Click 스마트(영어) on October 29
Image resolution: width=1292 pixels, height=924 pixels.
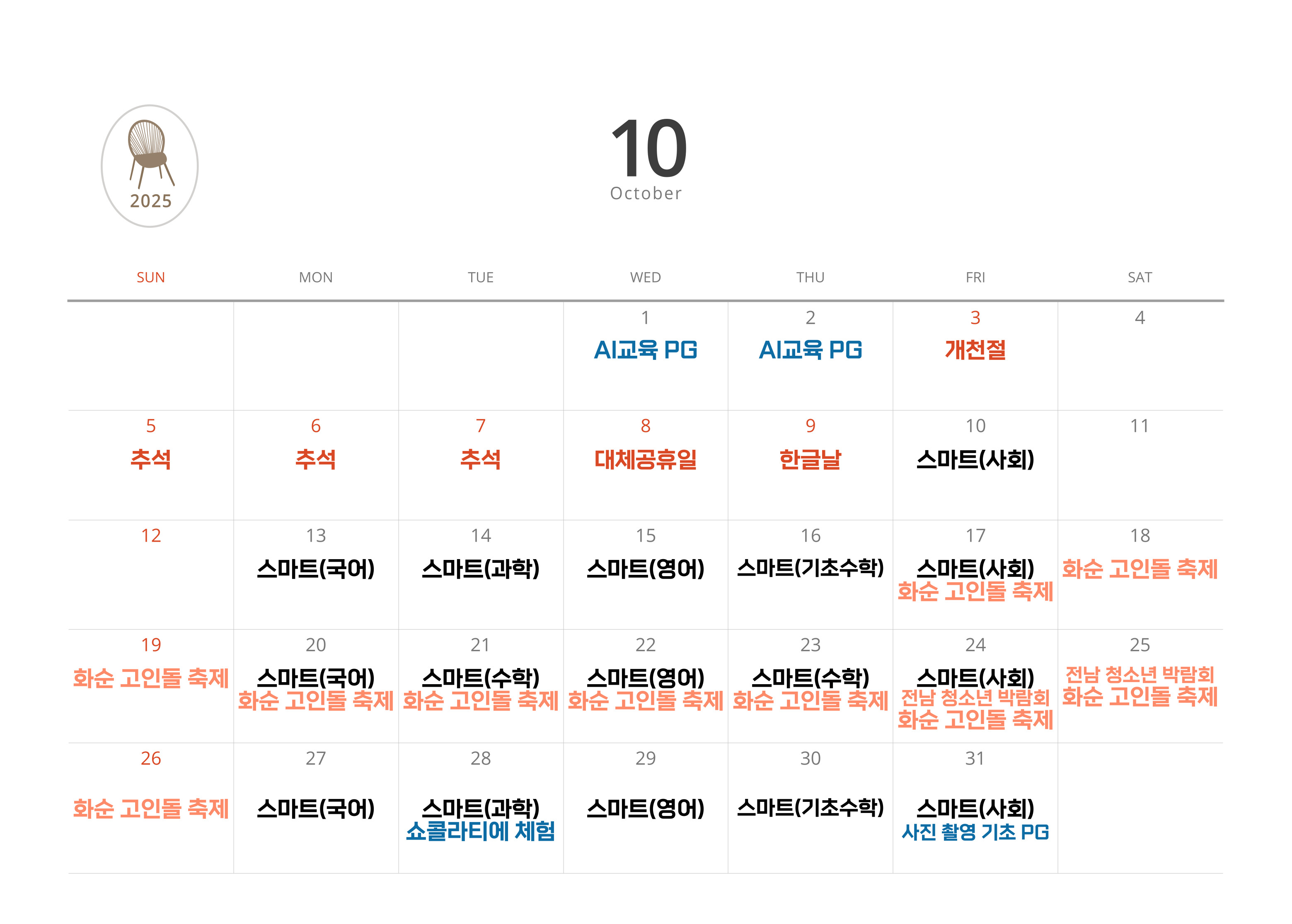click(646, 808)
